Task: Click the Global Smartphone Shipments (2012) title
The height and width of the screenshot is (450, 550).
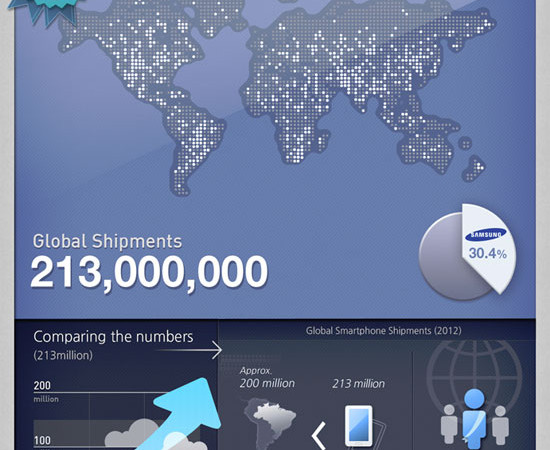Action: 383,331
